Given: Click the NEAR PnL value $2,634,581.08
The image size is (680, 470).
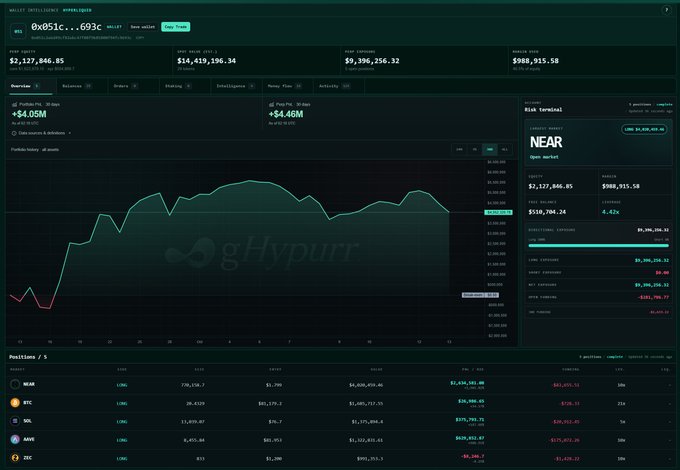Looking at the screenshot, I should pyautogui.click(x=467, y=383).
